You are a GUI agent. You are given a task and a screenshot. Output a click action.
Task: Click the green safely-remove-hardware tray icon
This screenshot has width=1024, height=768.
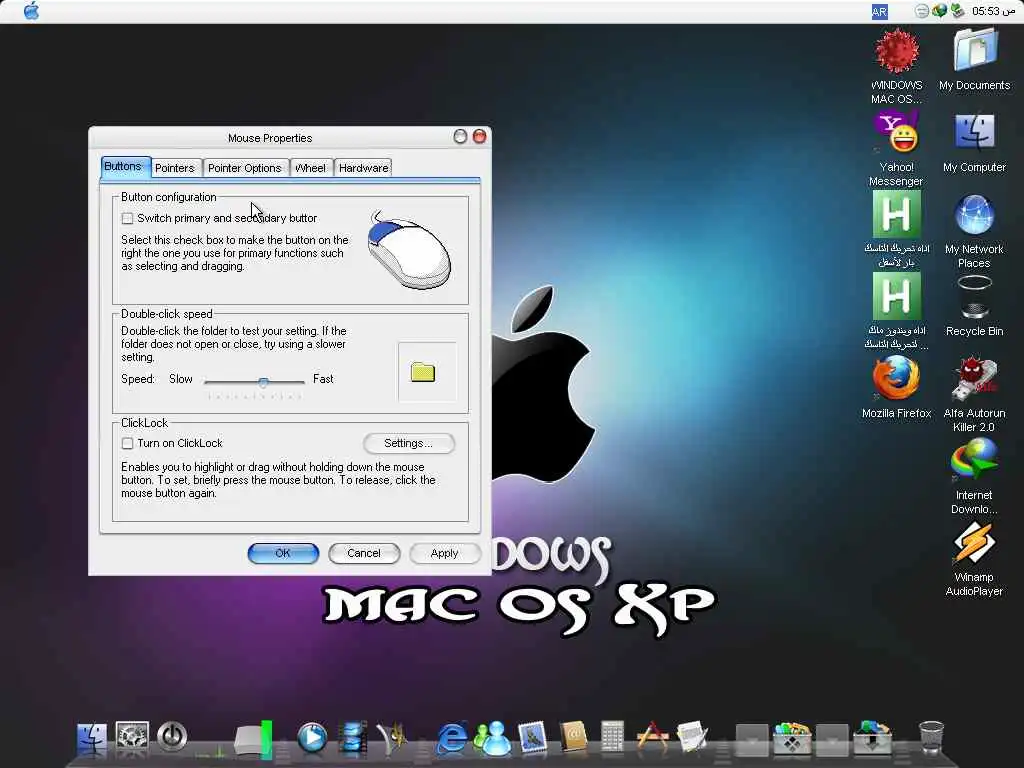[x=957, y=11]
